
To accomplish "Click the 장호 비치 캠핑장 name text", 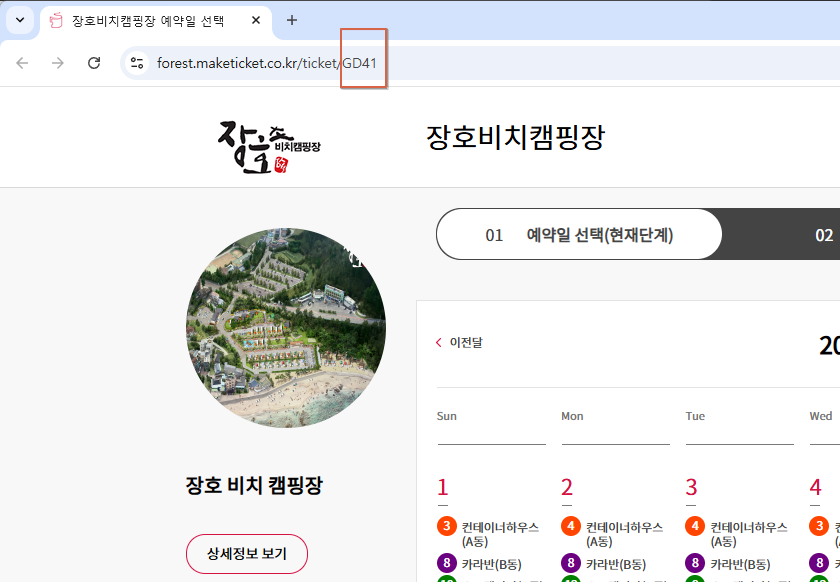I will tap(254, 486).
